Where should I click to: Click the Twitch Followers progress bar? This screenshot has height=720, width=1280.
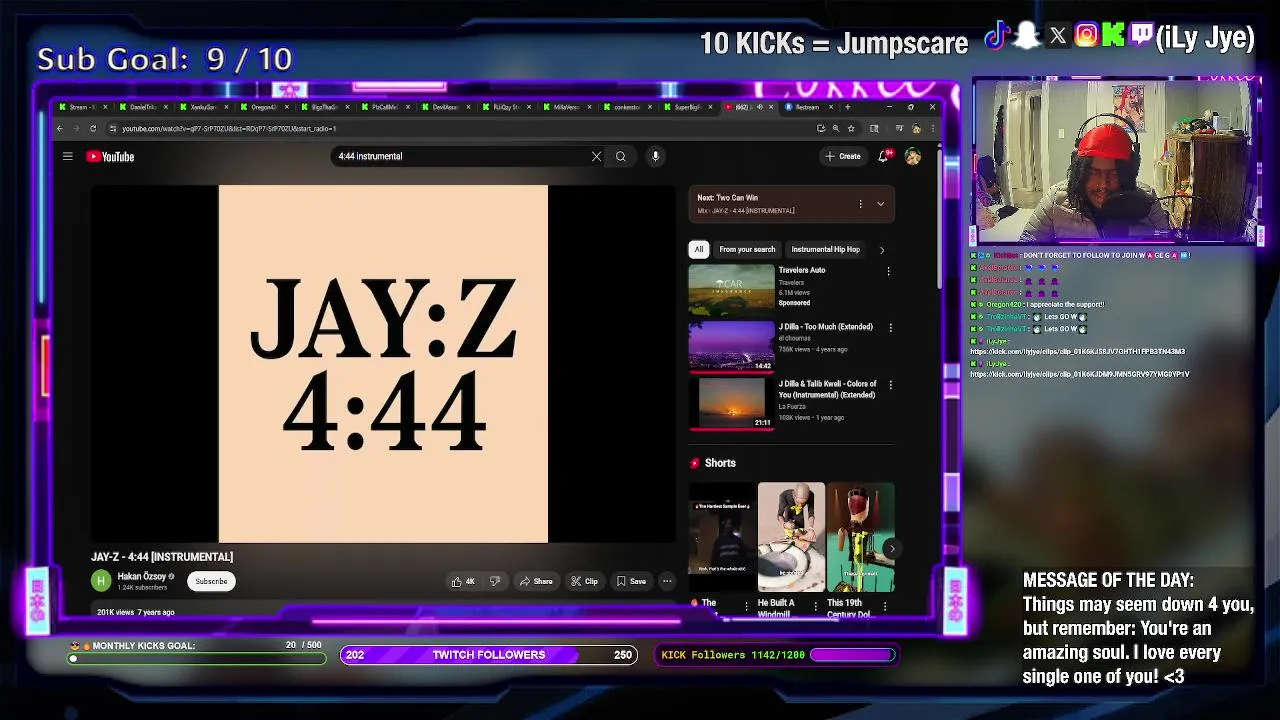pos(489,655)
